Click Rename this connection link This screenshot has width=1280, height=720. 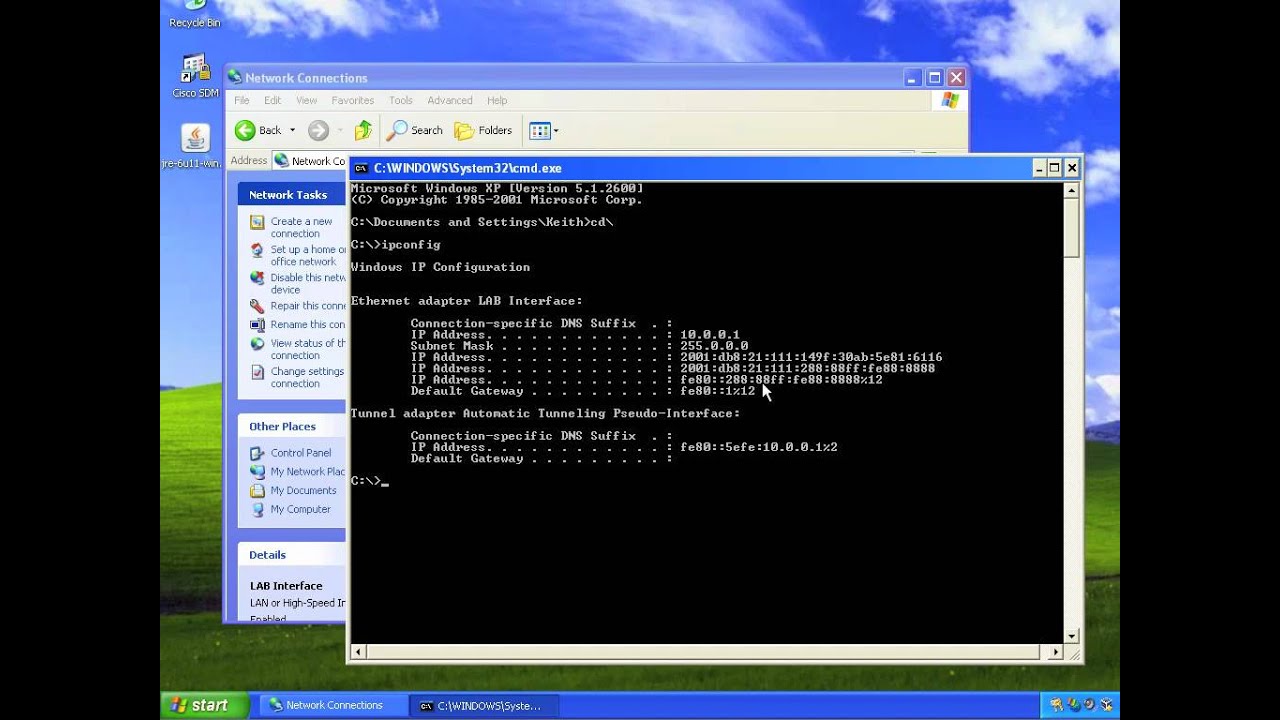[308, 324]
